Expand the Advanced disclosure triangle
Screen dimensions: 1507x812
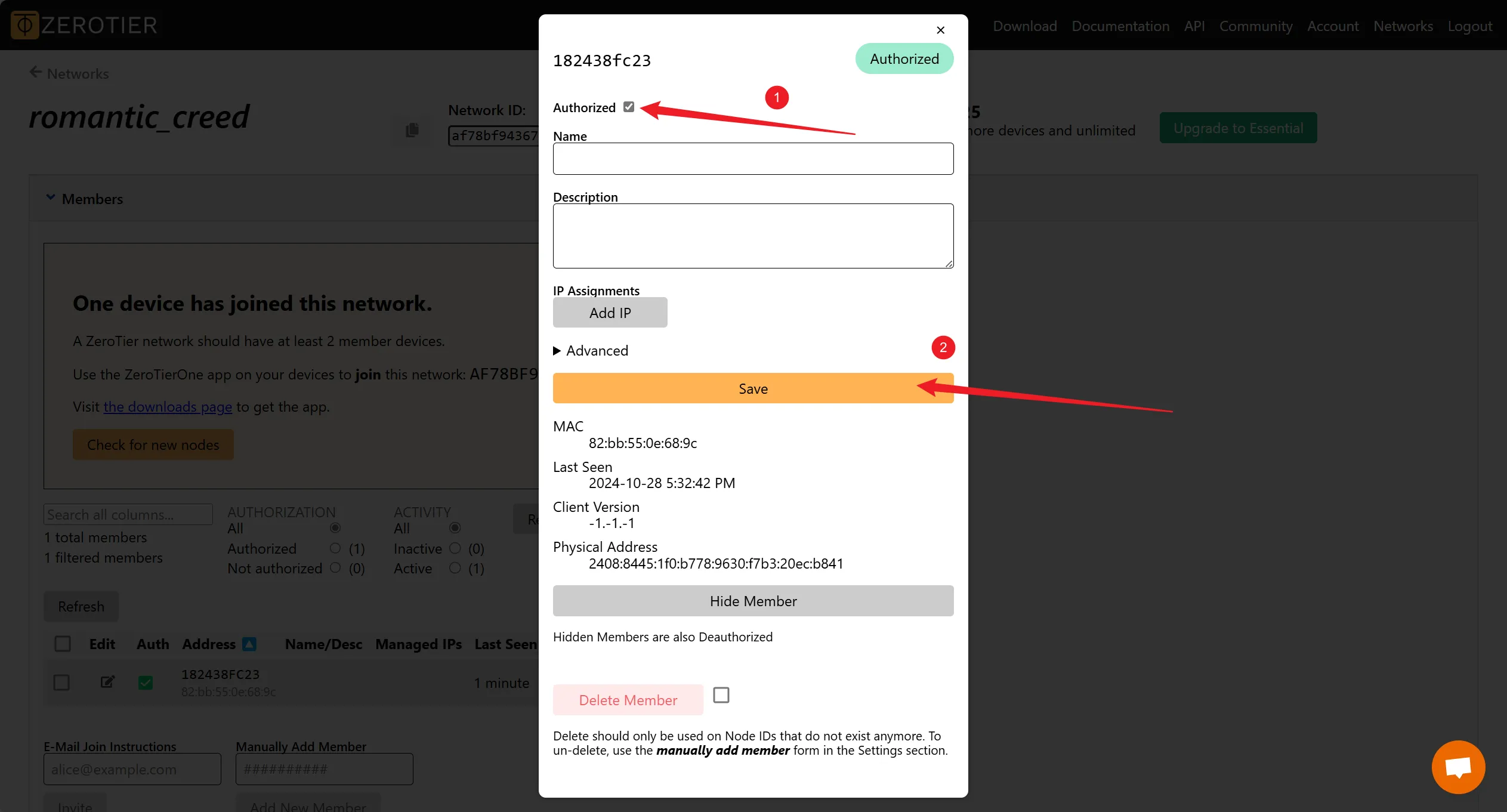pos(557,351)
